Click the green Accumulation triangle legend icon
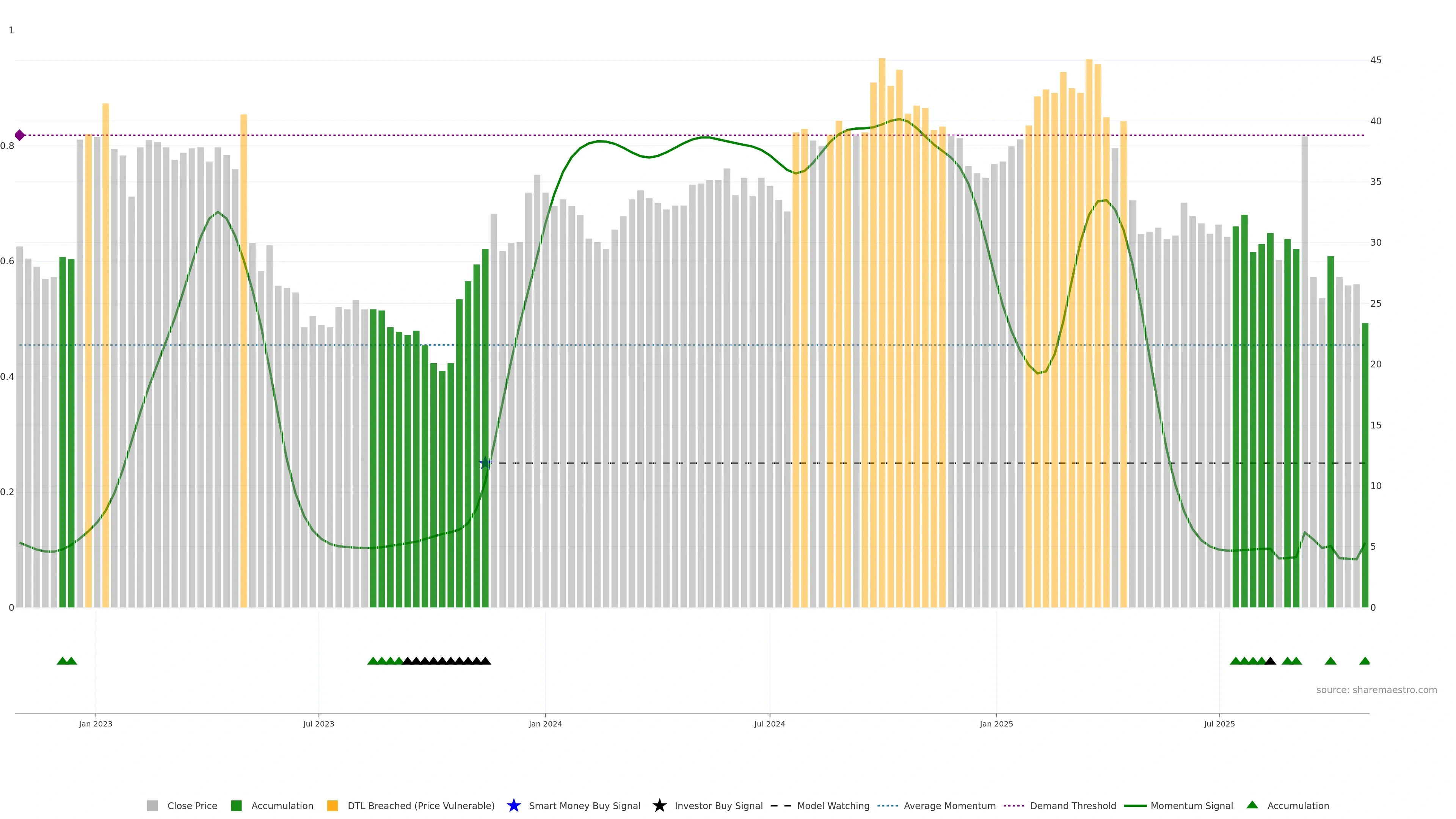The height and width of the screenshot is (819, 1456). (x=1252, y=805)
